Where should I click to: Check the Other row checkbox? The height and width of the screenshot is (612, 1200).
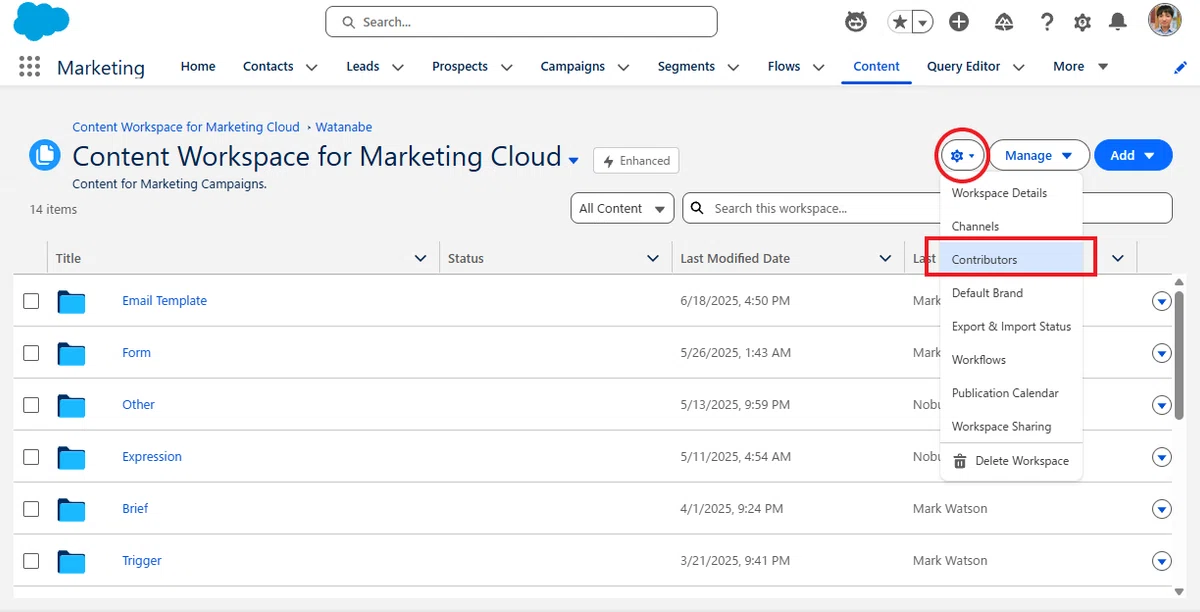tap(31, 405)
